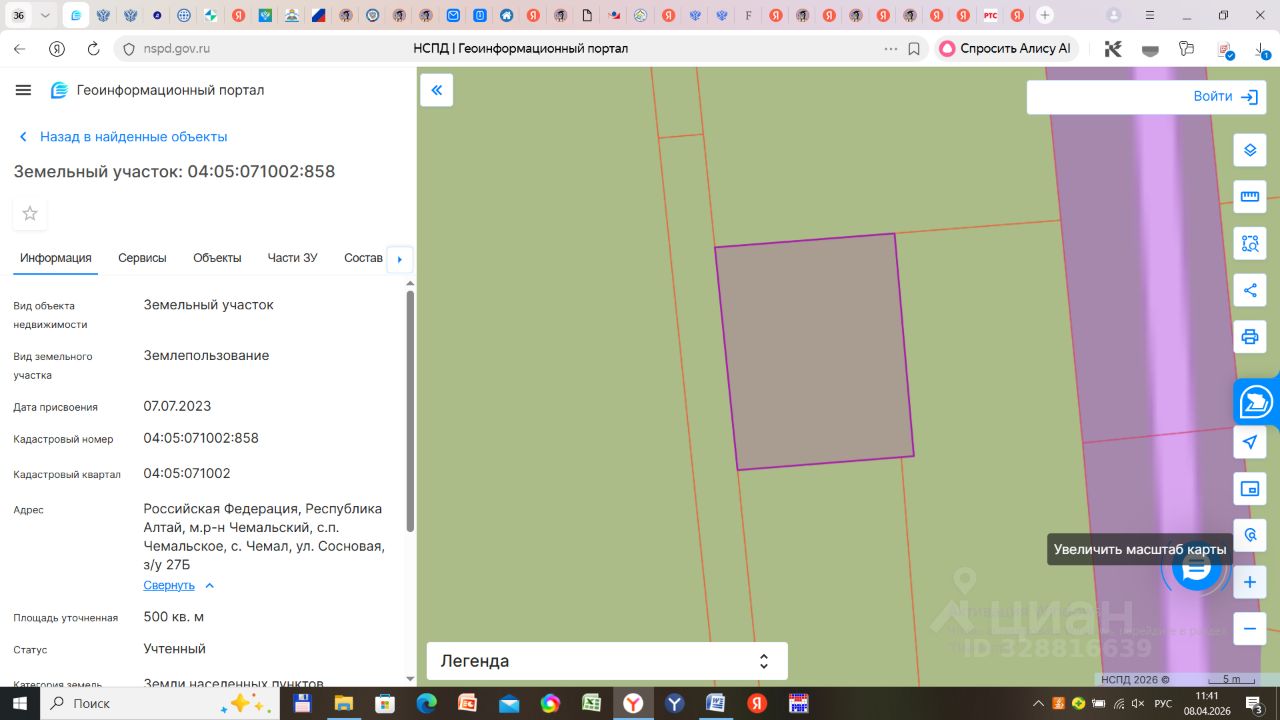1280x720 pixels.
Task: Click the Геоинформационный портал logo
Action: (158, 90)
